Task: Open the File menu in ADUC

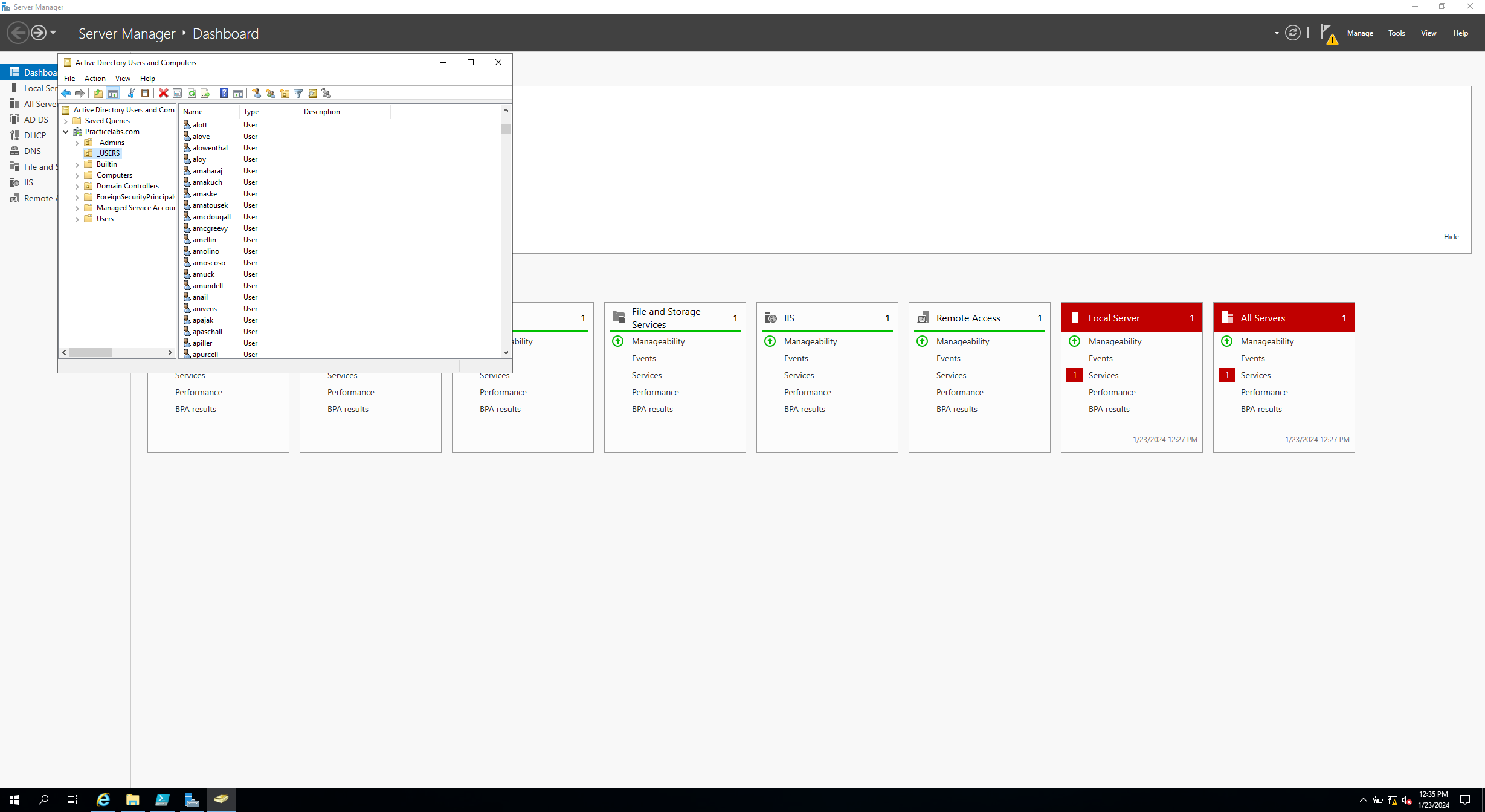Action: click(x=69, y=79)
